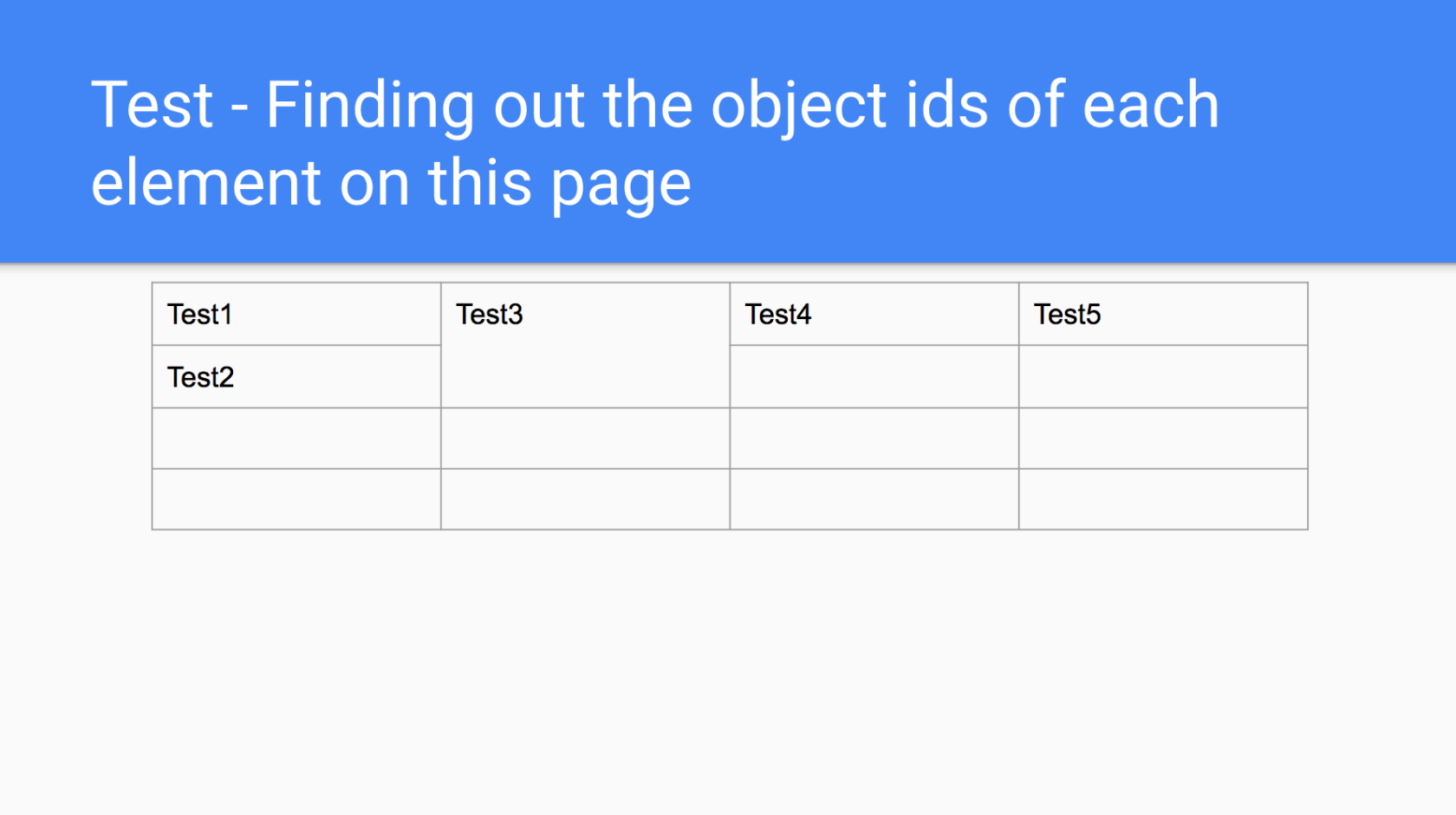This screenshot has width=1456, height=815.
Task: Click the word 'page' in the title
Action: click(621, 186)
